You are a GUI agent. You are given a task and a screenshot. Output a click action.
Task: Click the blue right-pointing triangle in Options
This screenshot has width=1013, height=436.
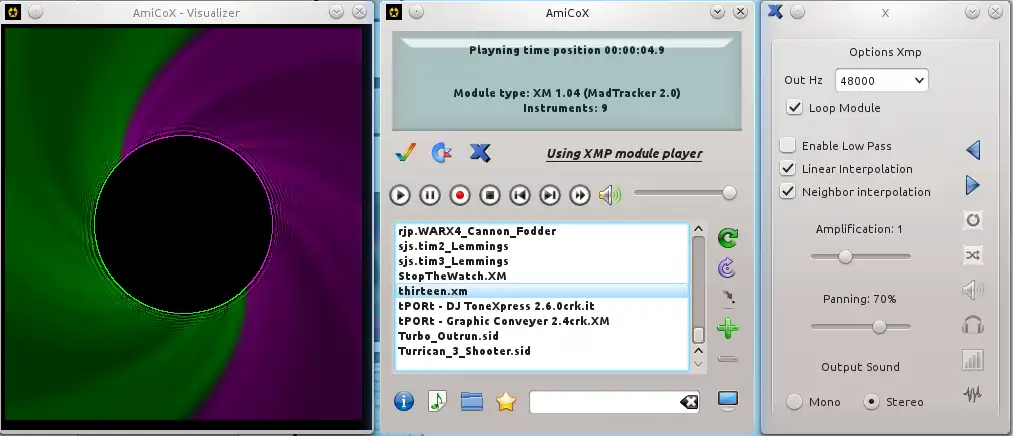tap(973, 186)
